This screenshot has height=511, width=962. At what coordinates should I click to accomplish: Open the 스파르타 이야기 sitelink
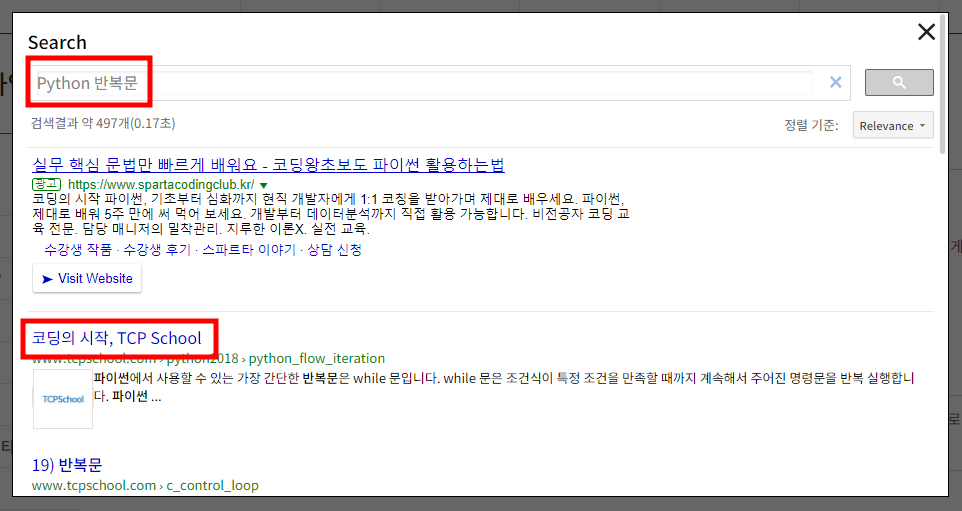(x=248, y=250)
